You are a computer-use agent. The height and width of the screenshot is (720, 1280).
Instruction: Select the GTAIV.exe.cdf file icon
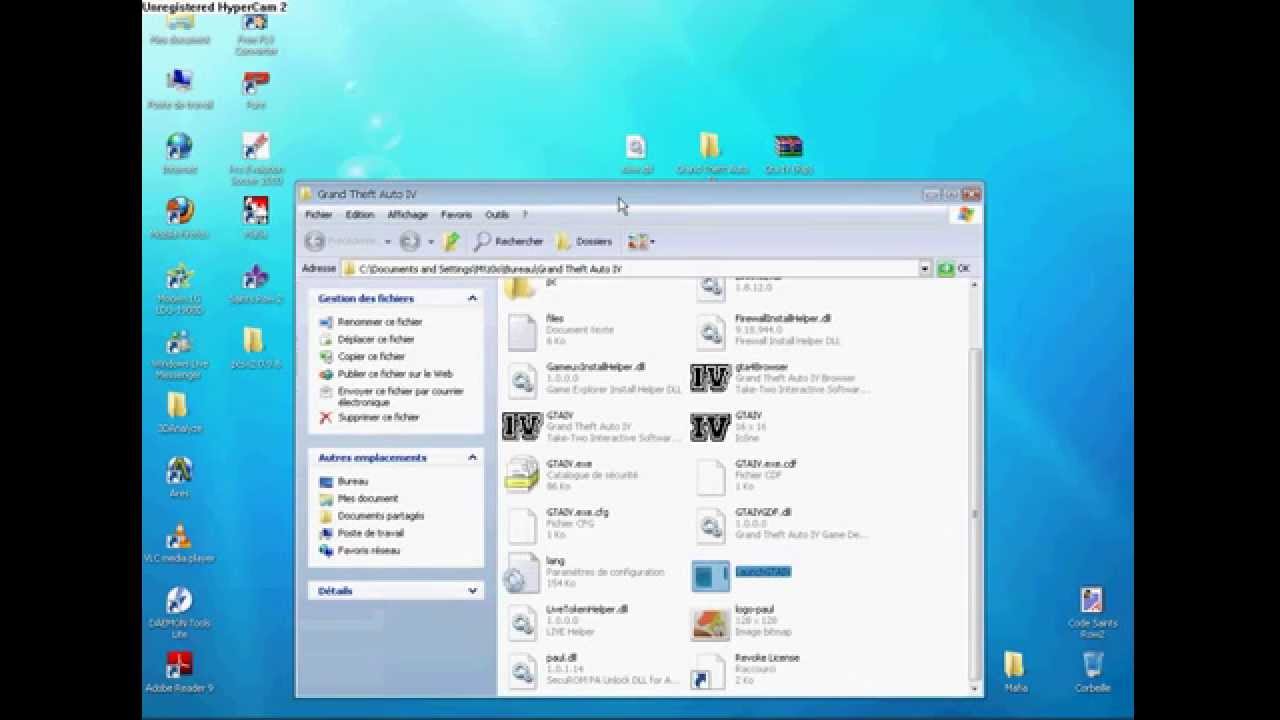[710, 477]
